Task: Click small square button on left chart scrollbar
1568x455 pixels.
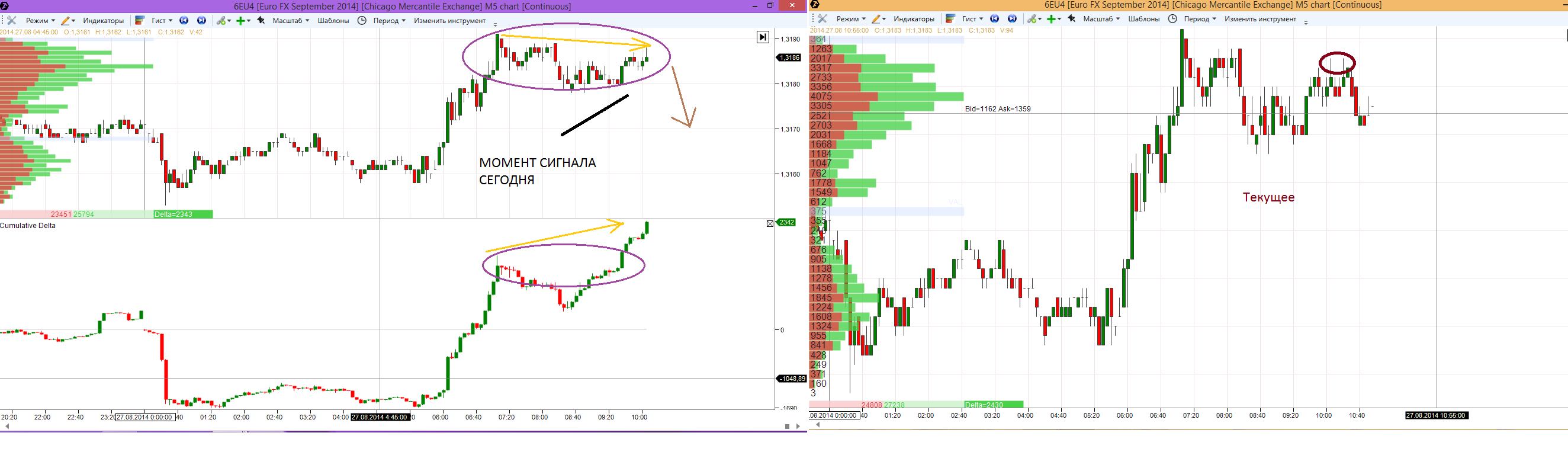Action: pos(787,427)
